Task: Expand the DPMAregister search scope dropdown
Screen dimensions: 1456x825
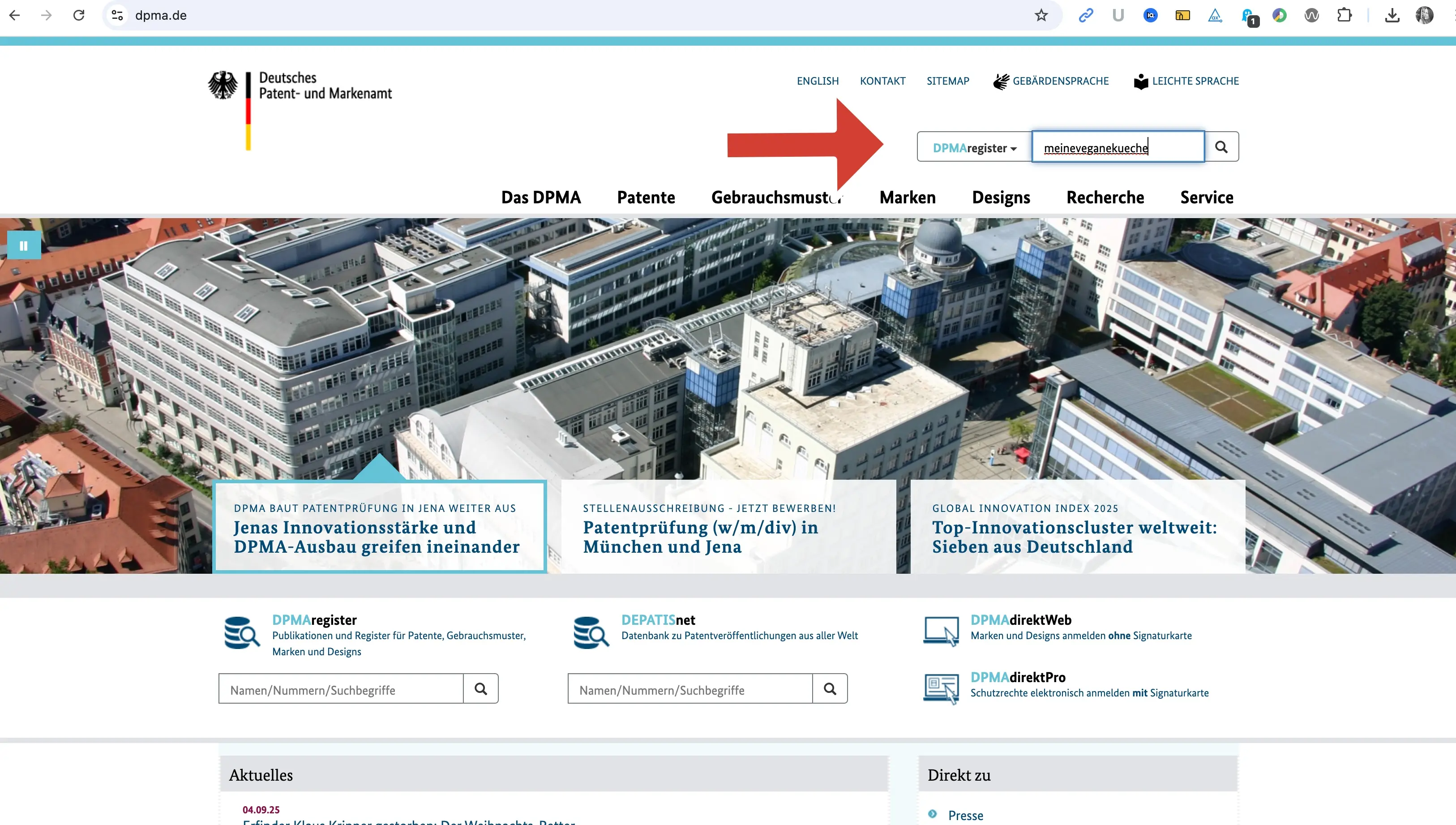Action: [975, 147]
